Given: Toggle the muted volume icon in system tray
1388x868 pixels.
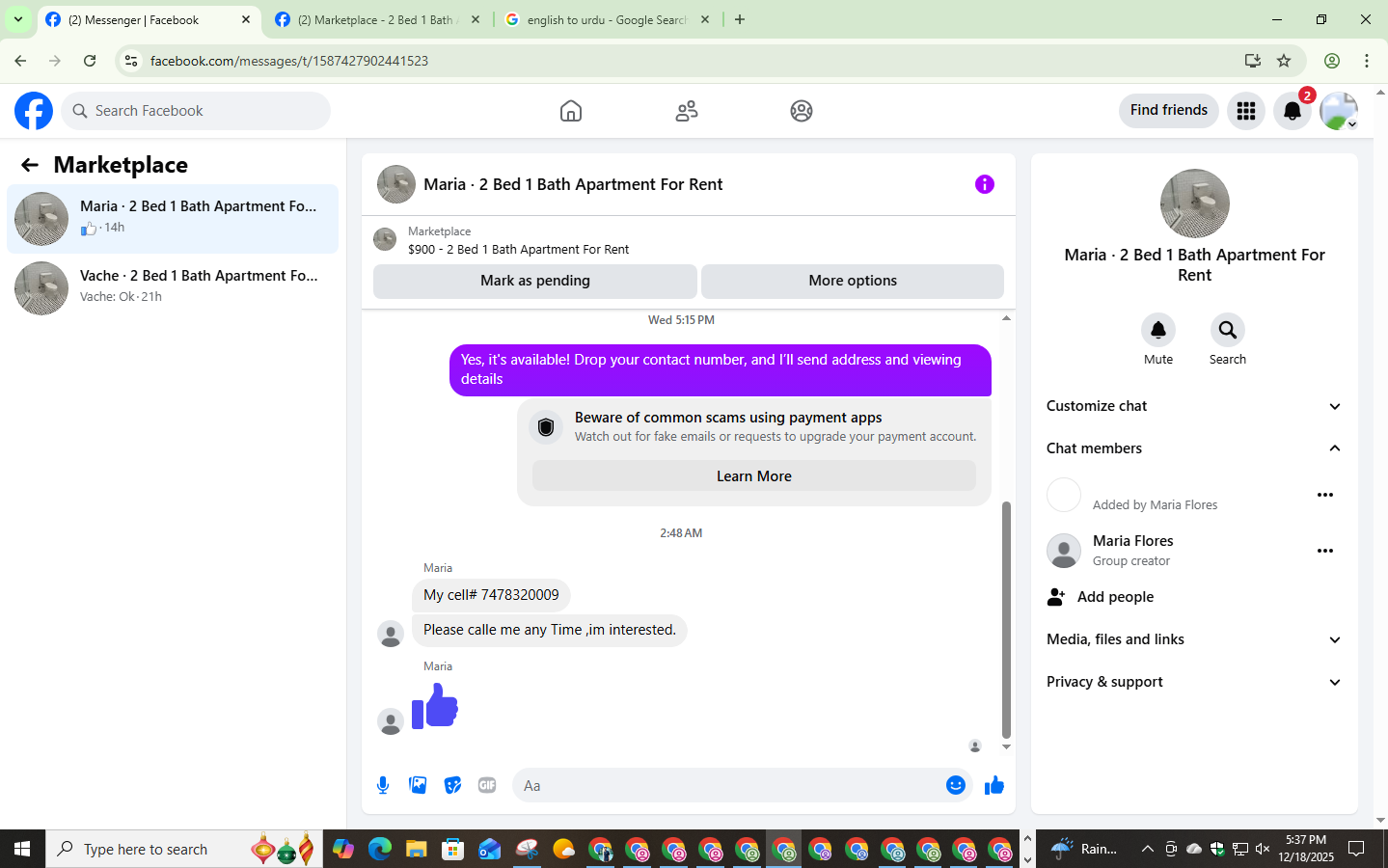Looking at the screenshot, I should [1263, 849].
